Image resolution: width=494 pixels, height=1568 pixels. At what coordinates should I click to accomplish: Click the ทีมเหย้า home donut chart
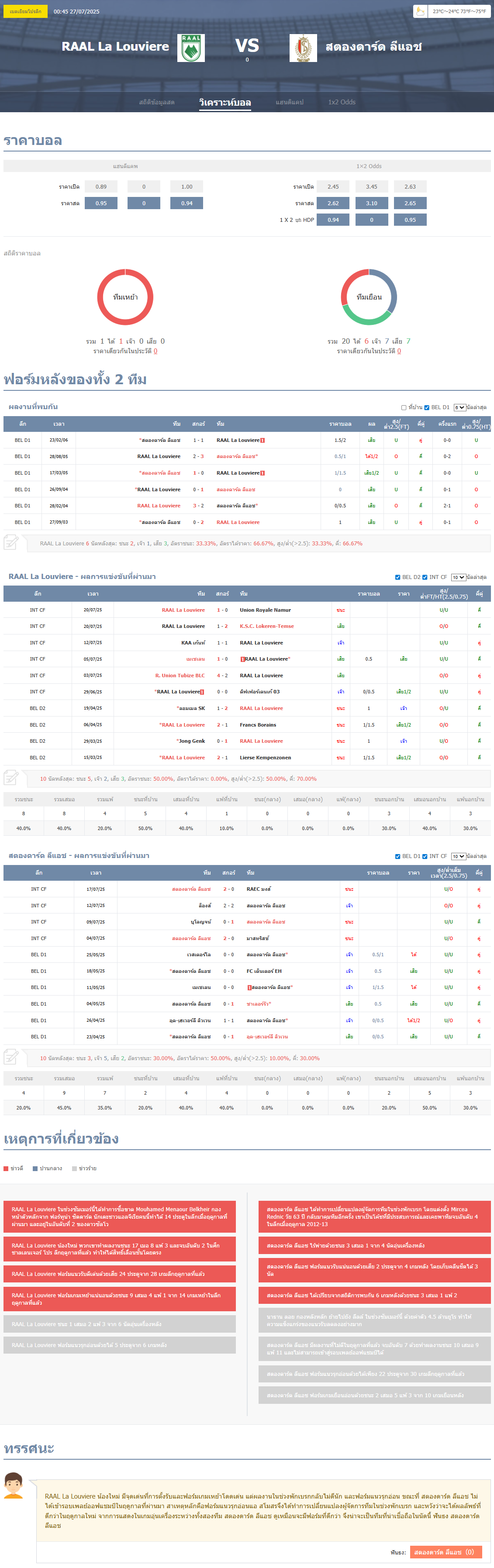click(125, 297)
